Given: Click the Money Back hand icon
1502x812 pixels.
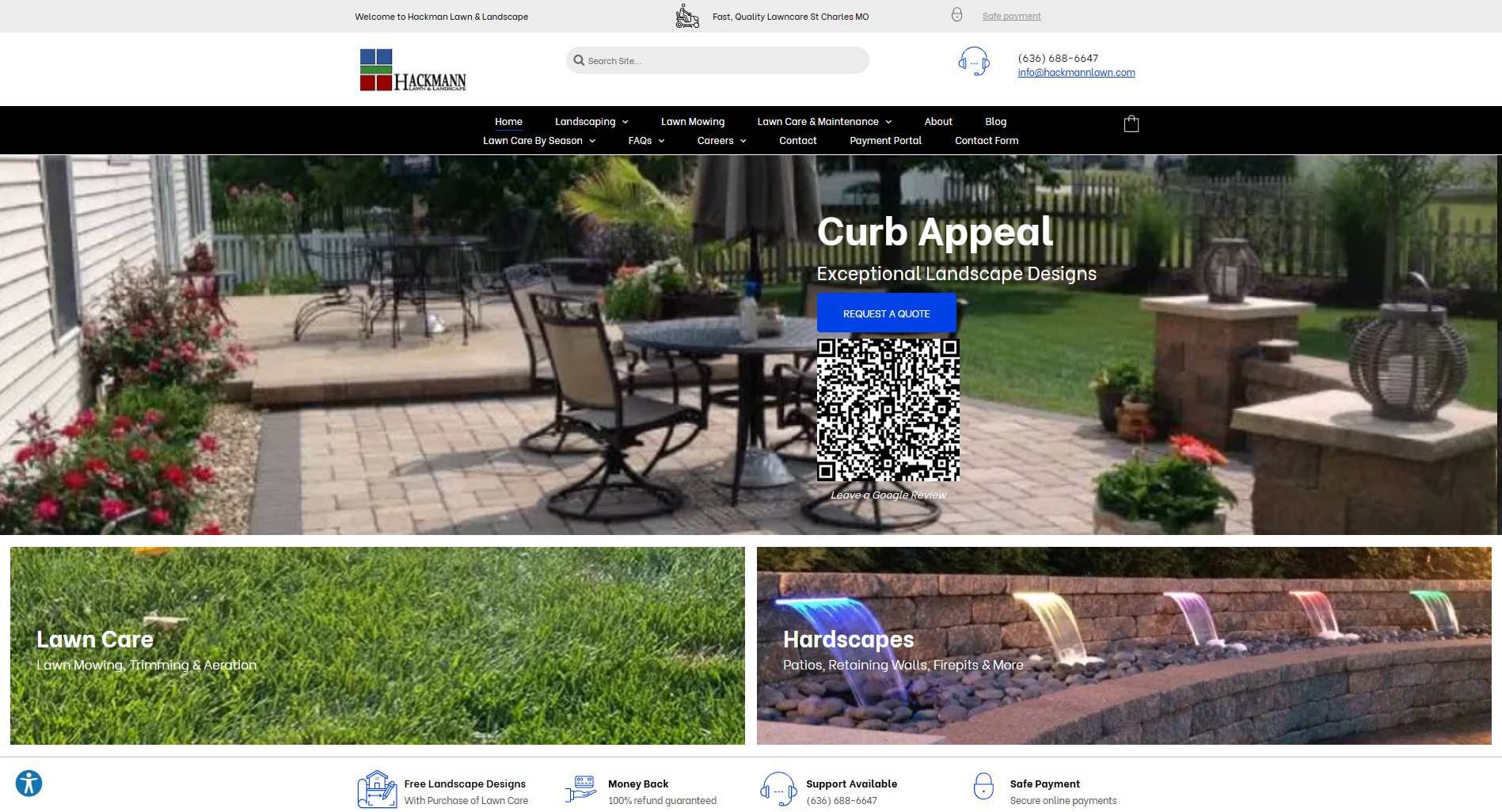Looking at the screenshot, I should [x=580, y=789].
